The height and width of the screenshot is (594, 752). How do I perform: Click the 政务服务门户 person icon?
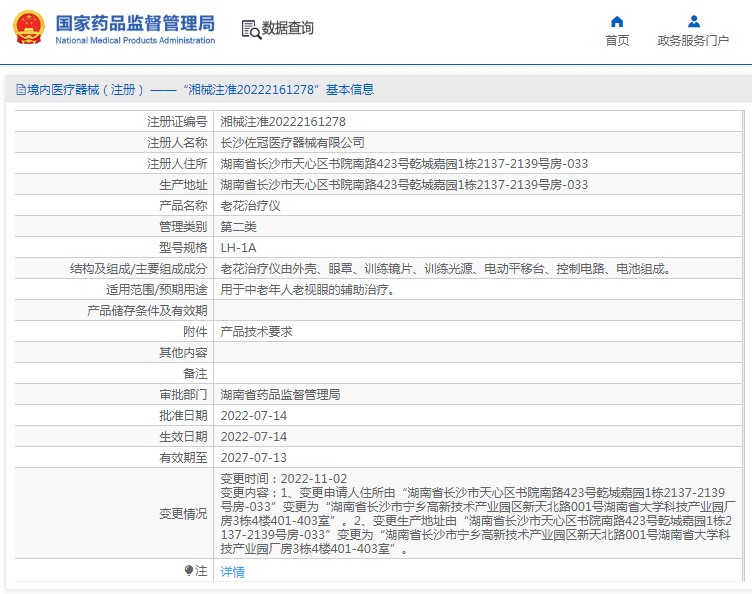pos(694,21)
